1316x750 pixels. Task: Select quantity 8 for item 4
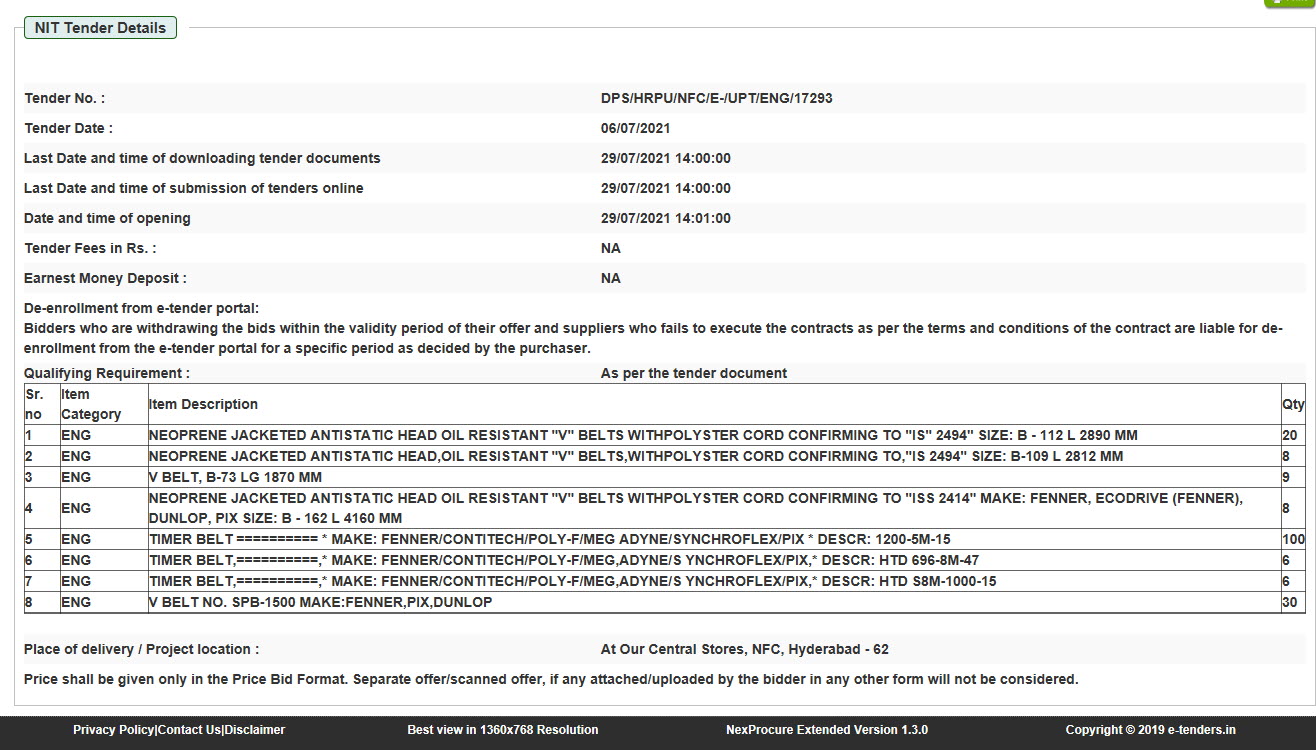pyautogui.click(x=1286, y=508)
